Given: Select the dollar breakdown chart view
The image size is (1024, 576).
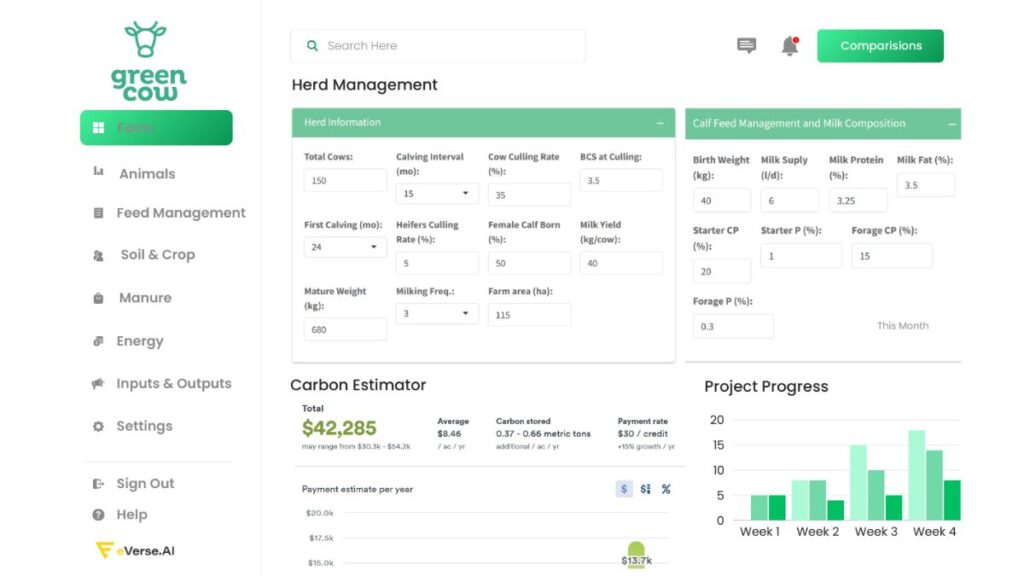Looking at the screenshot, I should pos(645,489).
